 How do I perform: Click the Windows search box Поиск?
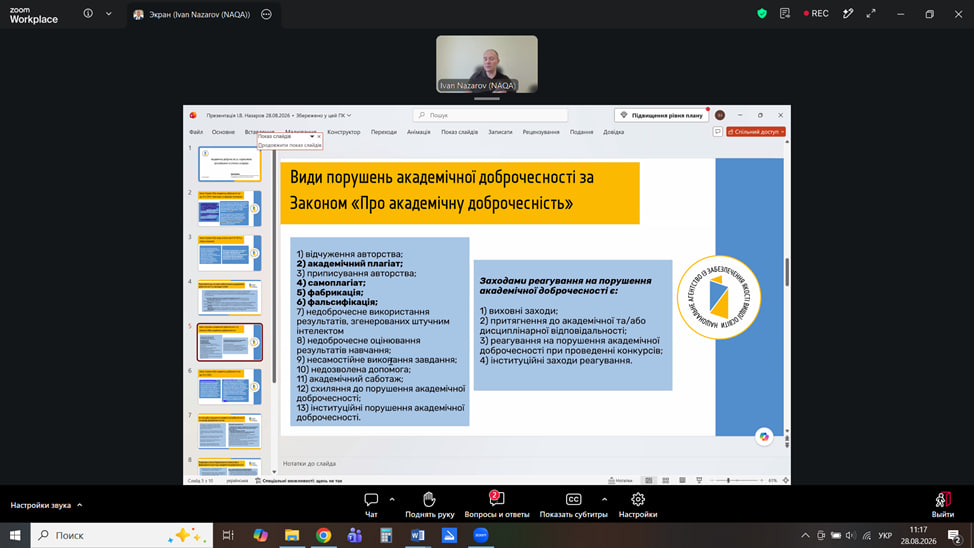tap(122, 535)
